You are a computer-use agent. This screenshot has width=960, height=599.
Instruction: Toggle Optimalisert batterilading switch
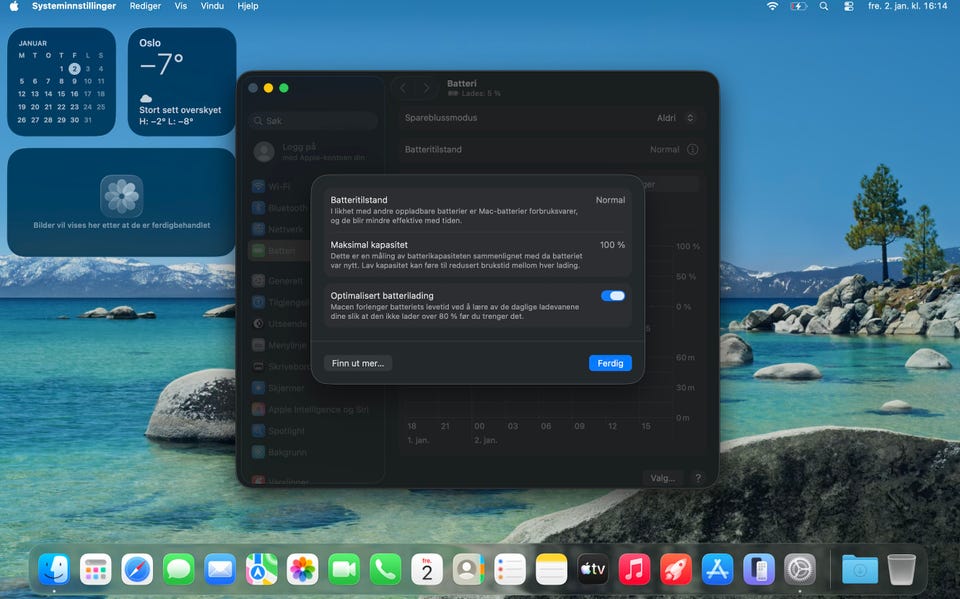point(613,296)
